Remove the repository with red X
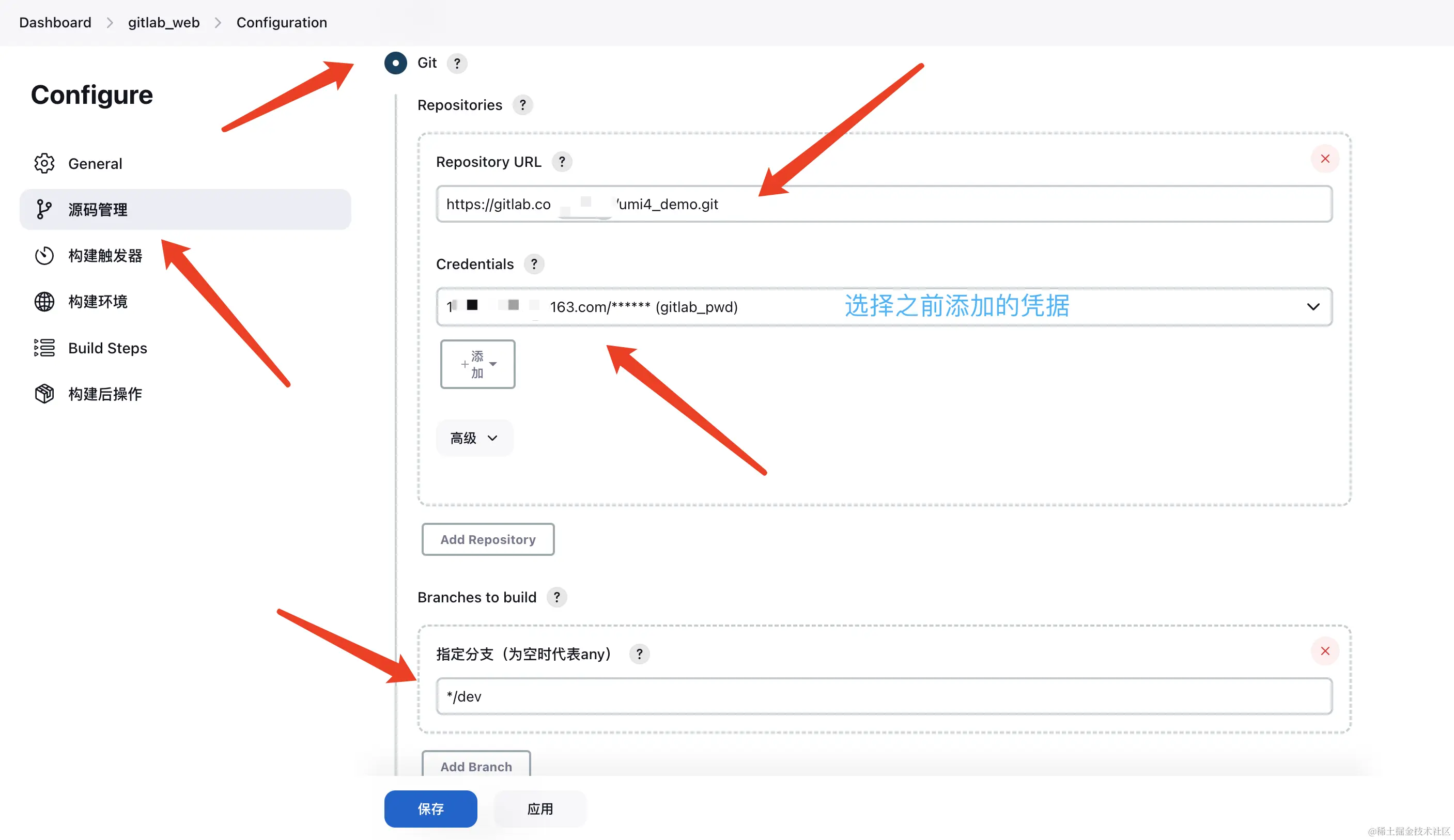 (1325, 159)
